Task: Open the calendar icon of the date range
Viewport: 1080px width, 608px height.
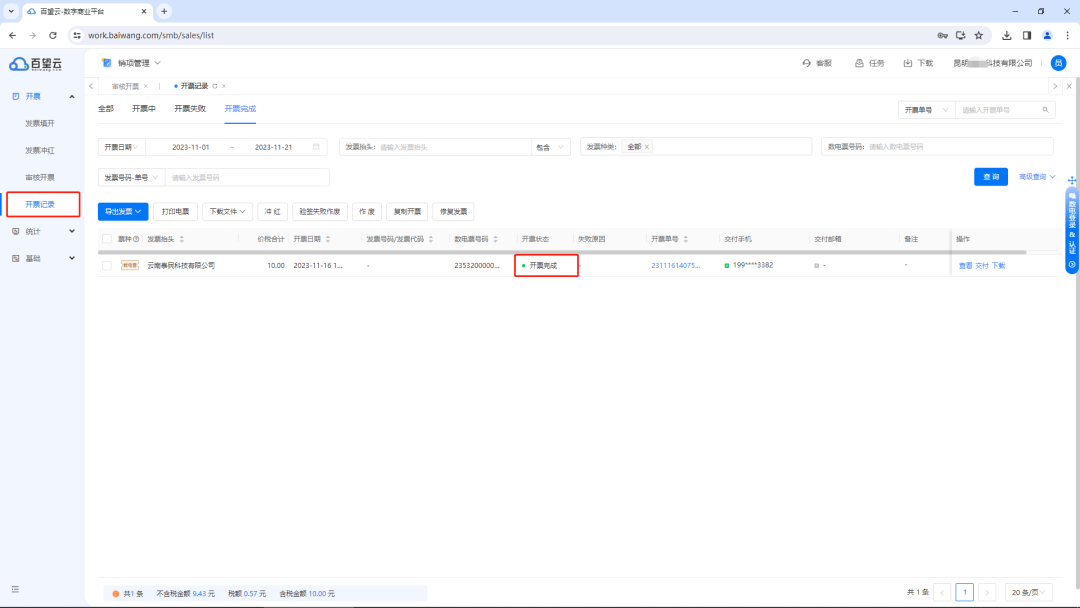Action: (x=316, y=147)
